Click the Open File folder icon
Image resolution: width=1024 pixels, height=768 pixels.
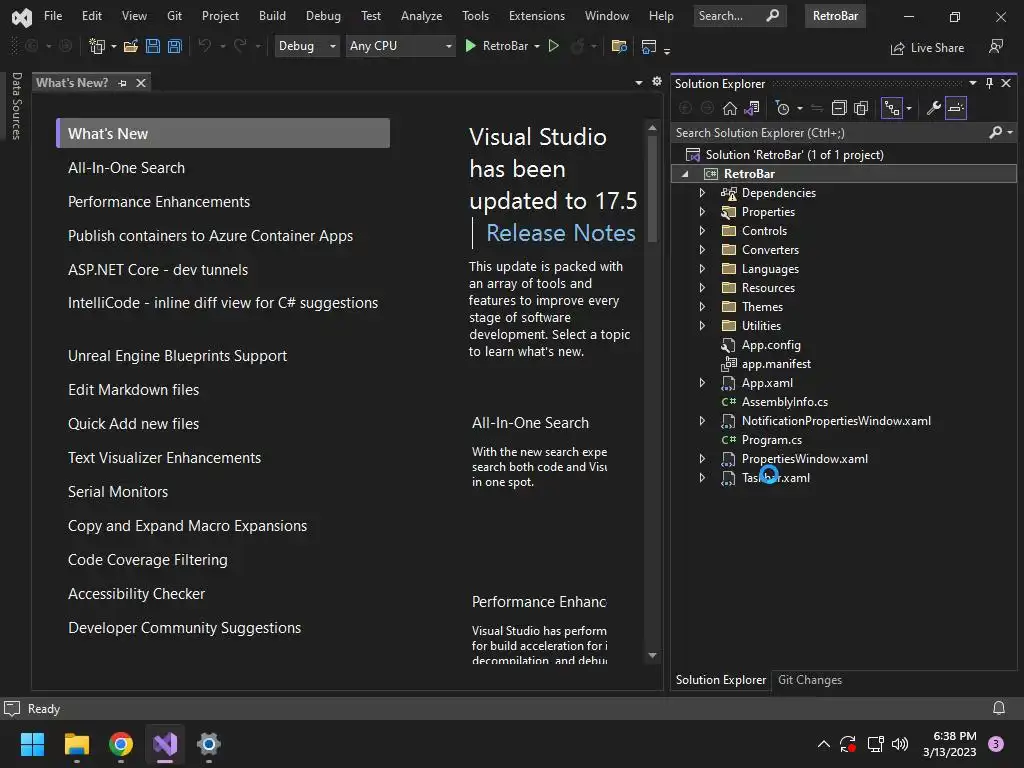[x=131, y=46]
